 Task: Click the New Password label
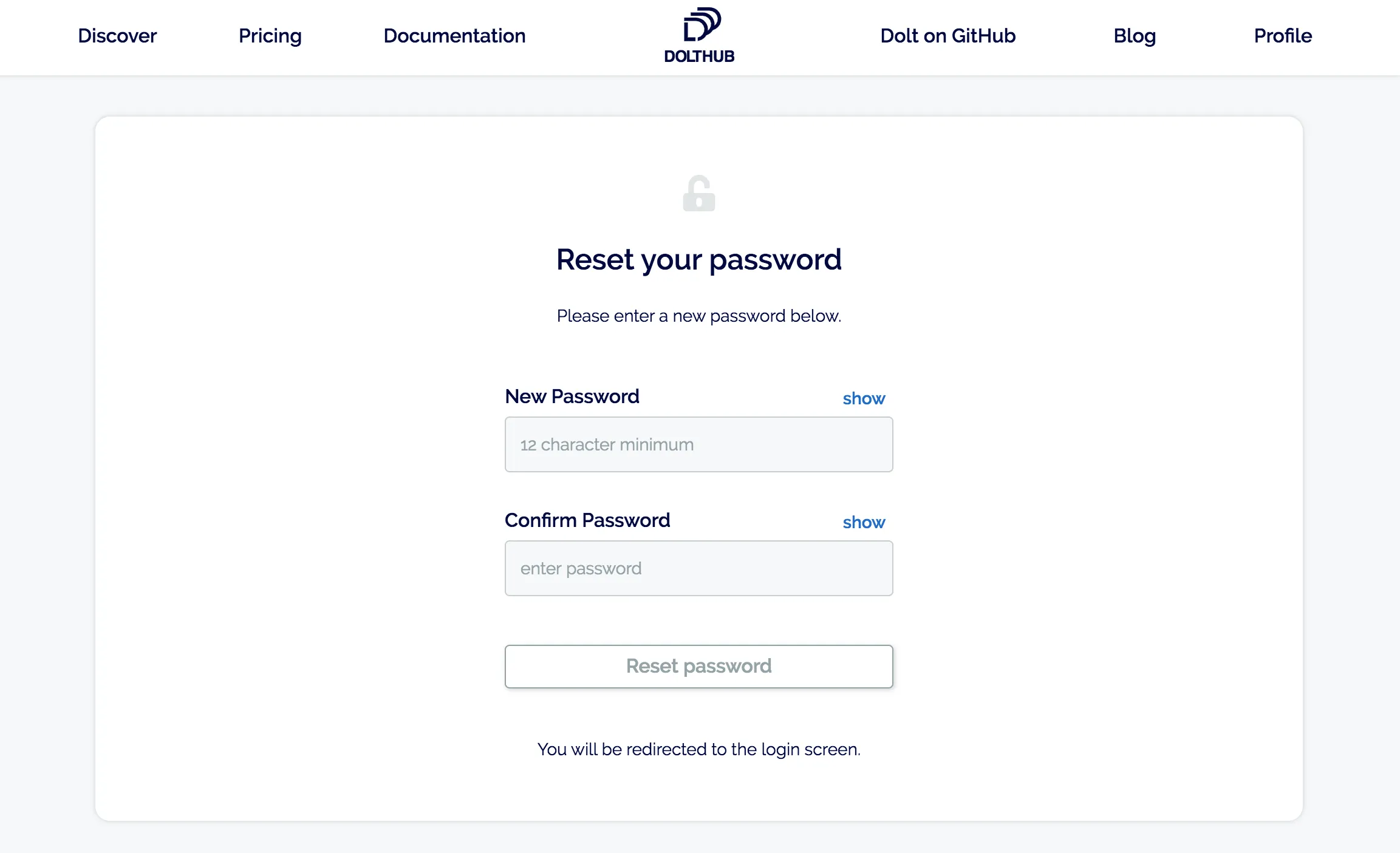[572, 396]
